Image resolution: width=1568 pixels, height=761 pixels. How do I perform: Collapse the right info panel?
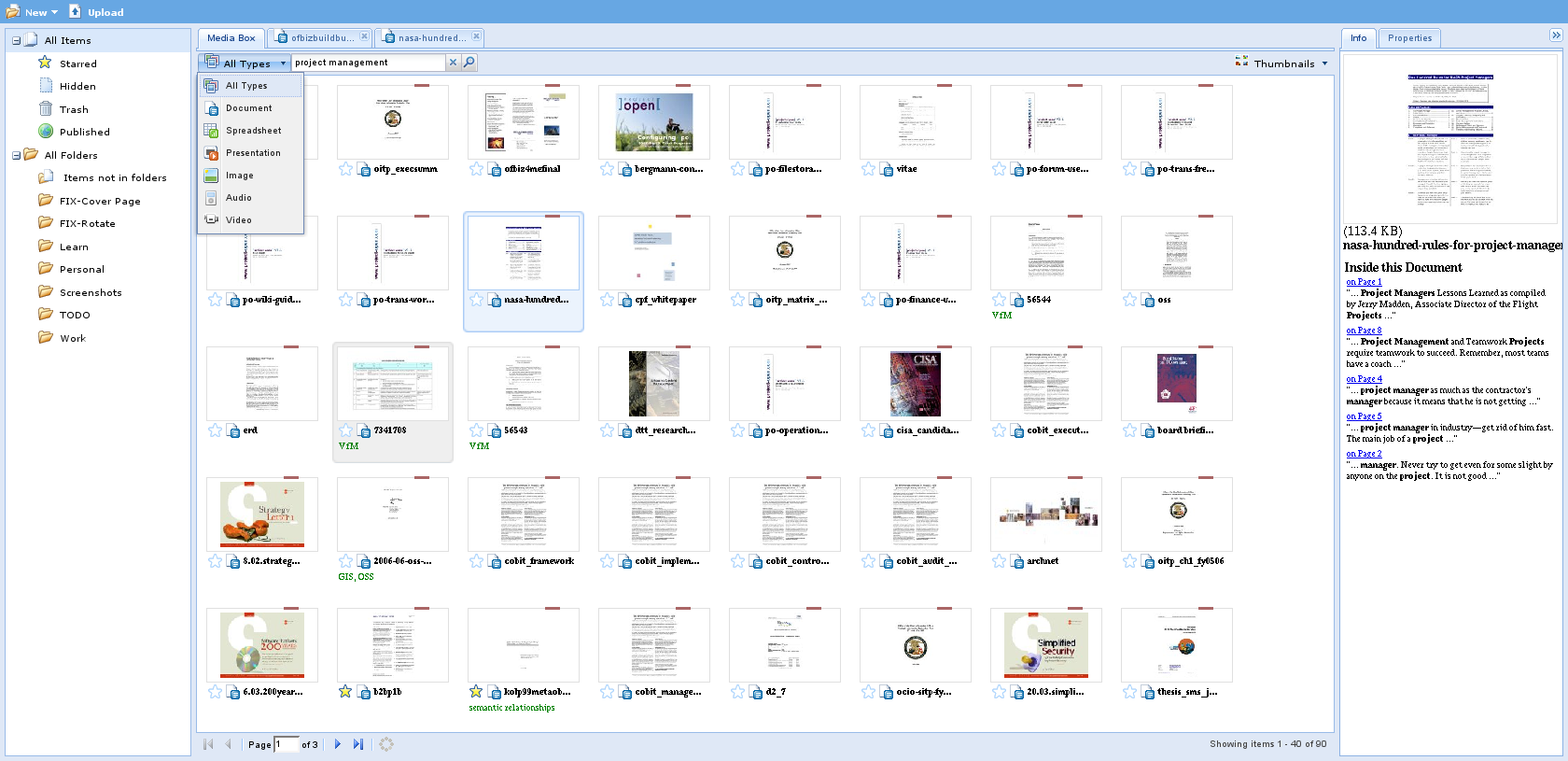1556,35
